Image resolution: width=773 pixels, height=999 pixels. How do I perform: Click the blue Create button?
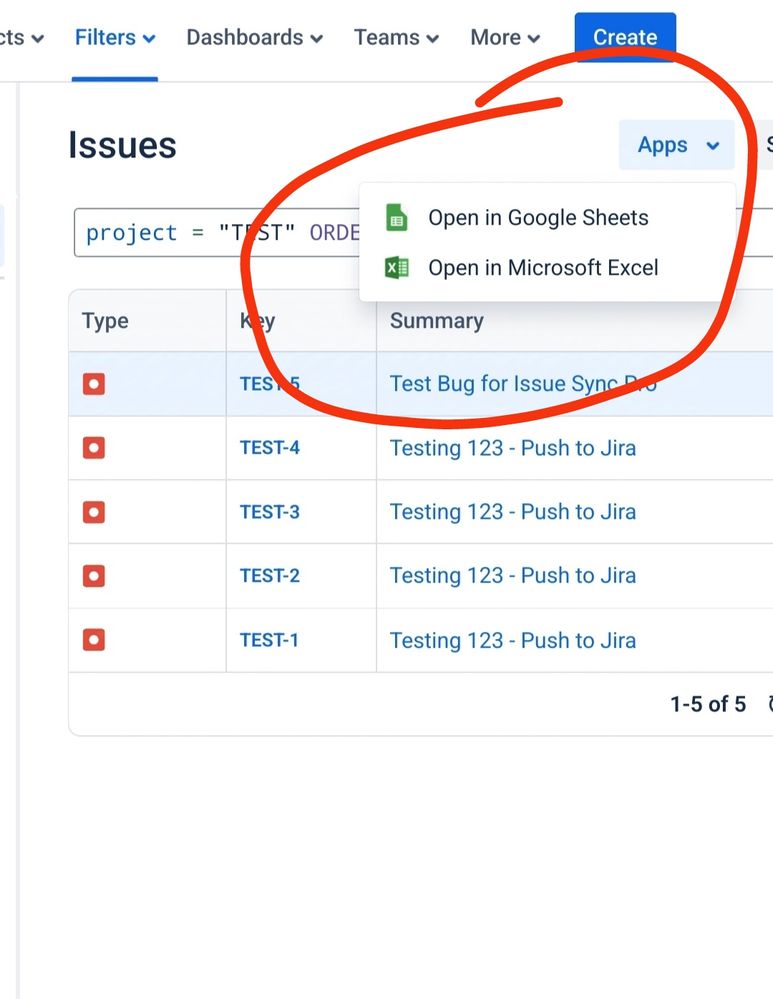click(625, 37)
